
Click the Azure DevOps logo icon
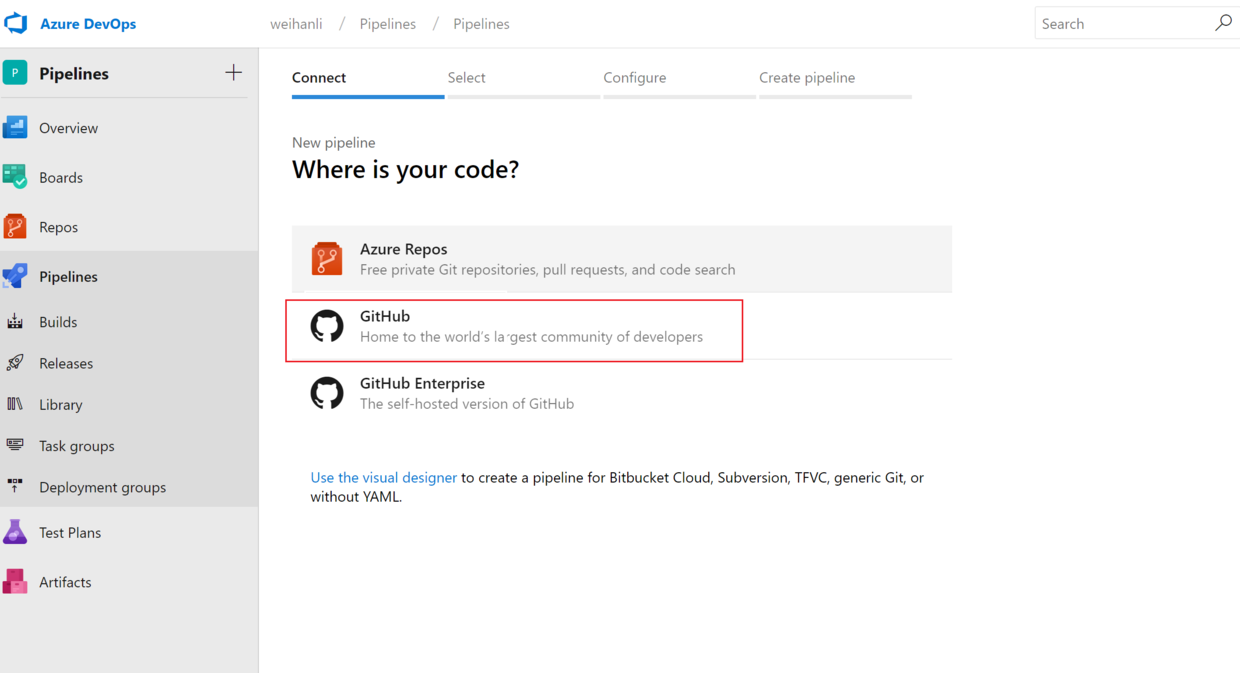[x=16, y=23]
